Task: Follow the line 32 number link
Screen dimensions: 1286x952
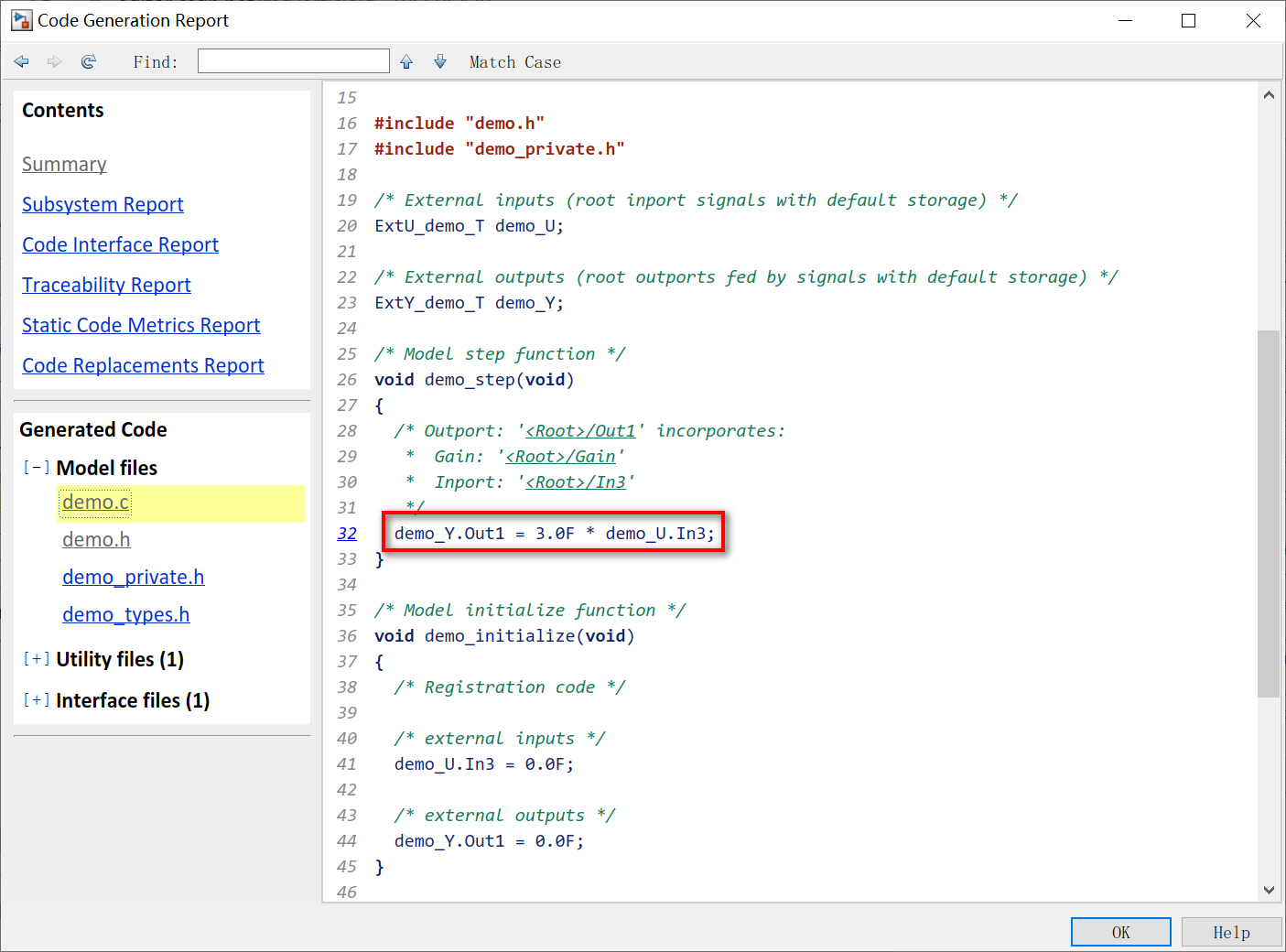Action: coord(347,533)
